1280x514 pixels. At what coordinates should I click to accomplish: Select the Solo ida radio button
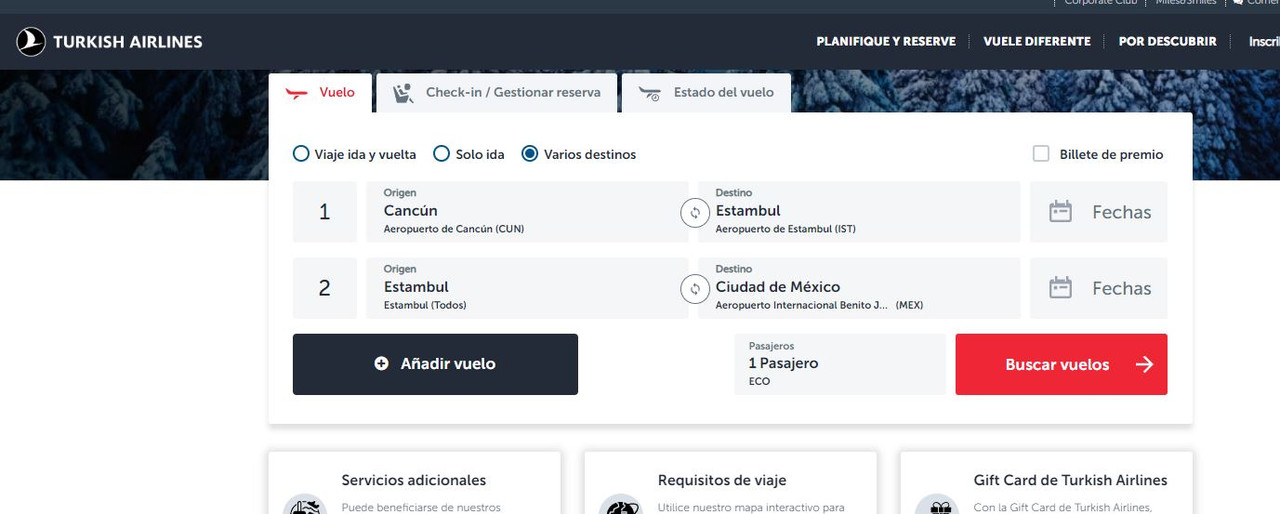[441, 154]
